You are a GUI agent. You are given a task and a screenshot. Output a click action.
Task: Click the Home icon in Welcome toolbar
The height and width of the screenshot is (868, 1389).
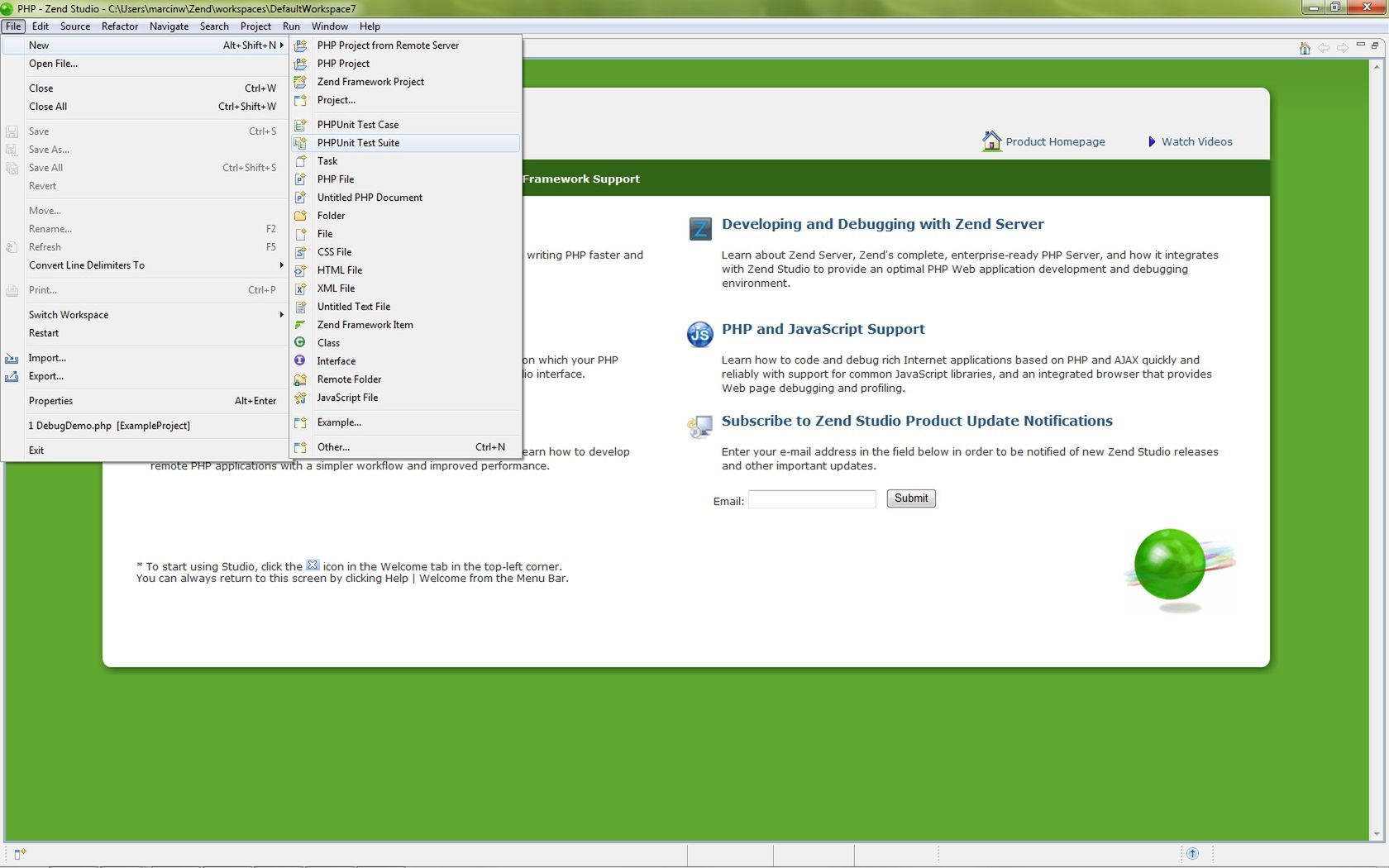pos(1305,48)
